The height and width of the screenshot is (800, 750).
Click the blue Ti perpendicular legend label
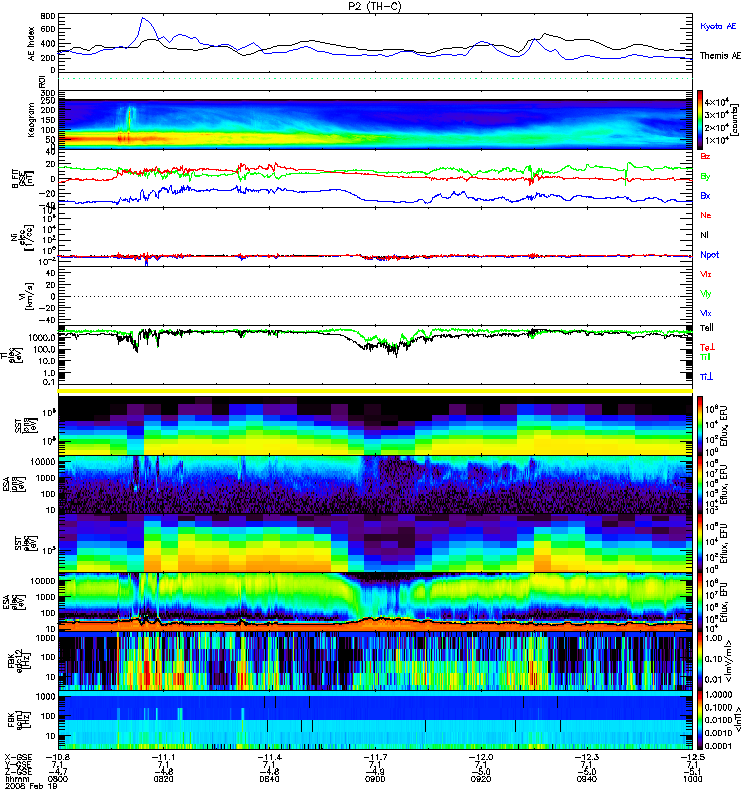706,377
